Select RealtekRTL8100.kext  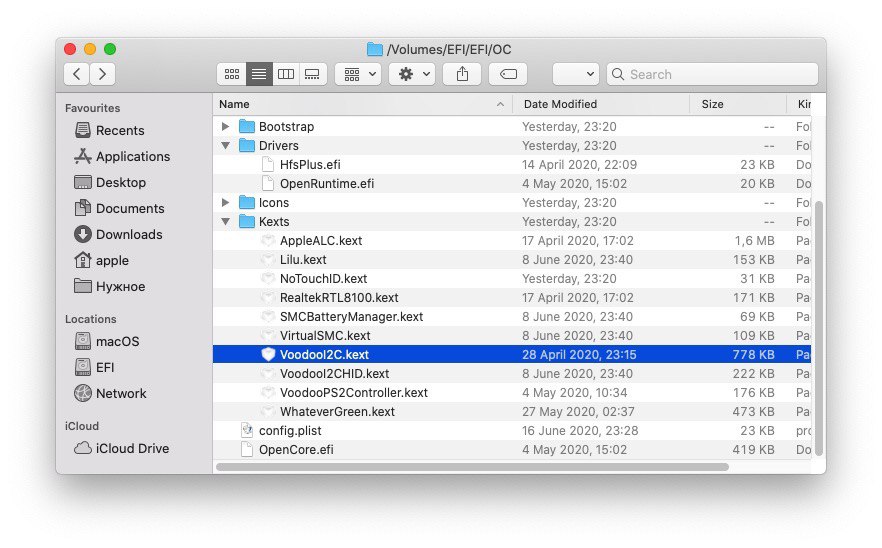[512, 298]
